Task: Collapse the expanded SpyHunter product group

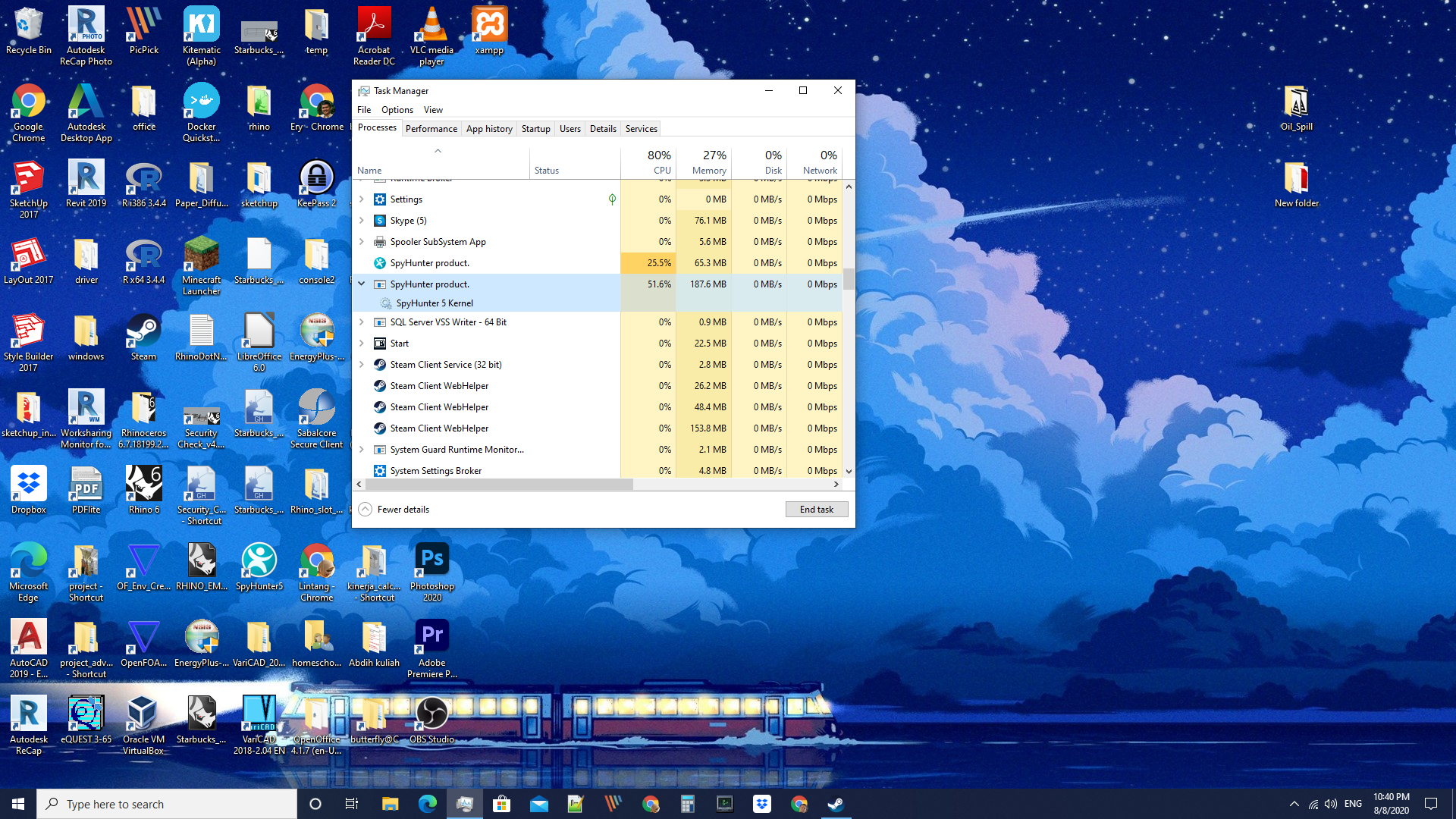Action: (362, 284)
